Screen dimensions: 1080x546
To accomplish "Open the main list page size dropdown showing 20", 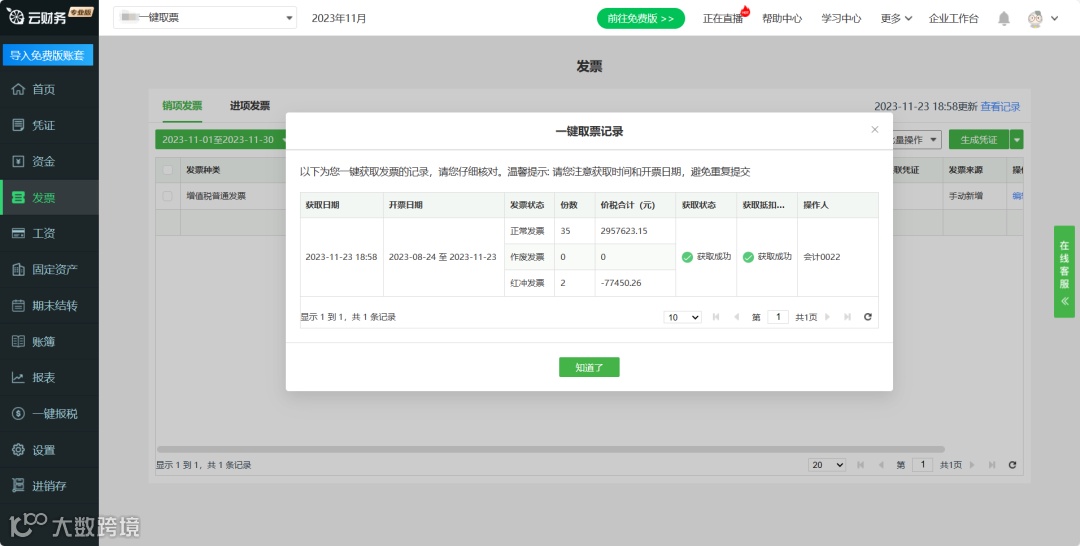I will [x=827, y=465].
